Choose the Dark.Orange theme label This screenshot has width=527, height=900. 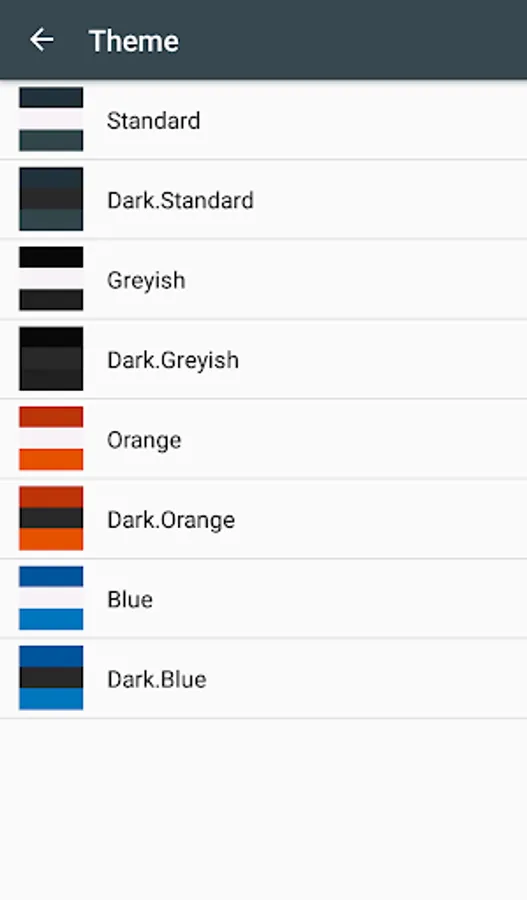coord(171,521)
